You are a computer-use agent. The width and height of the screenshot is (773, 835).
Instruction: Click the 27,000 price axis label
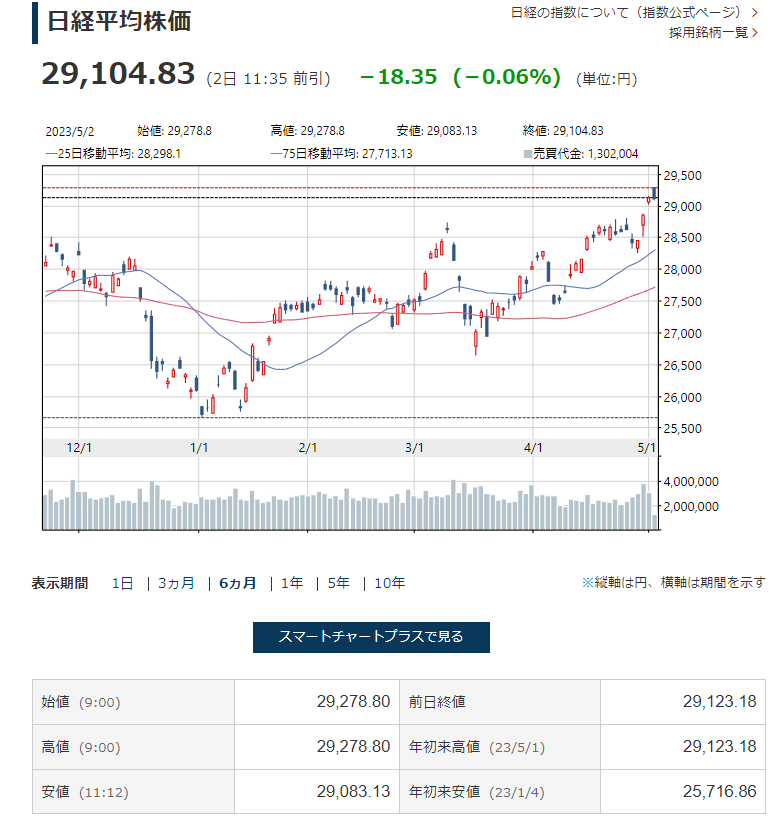(682, 333)
